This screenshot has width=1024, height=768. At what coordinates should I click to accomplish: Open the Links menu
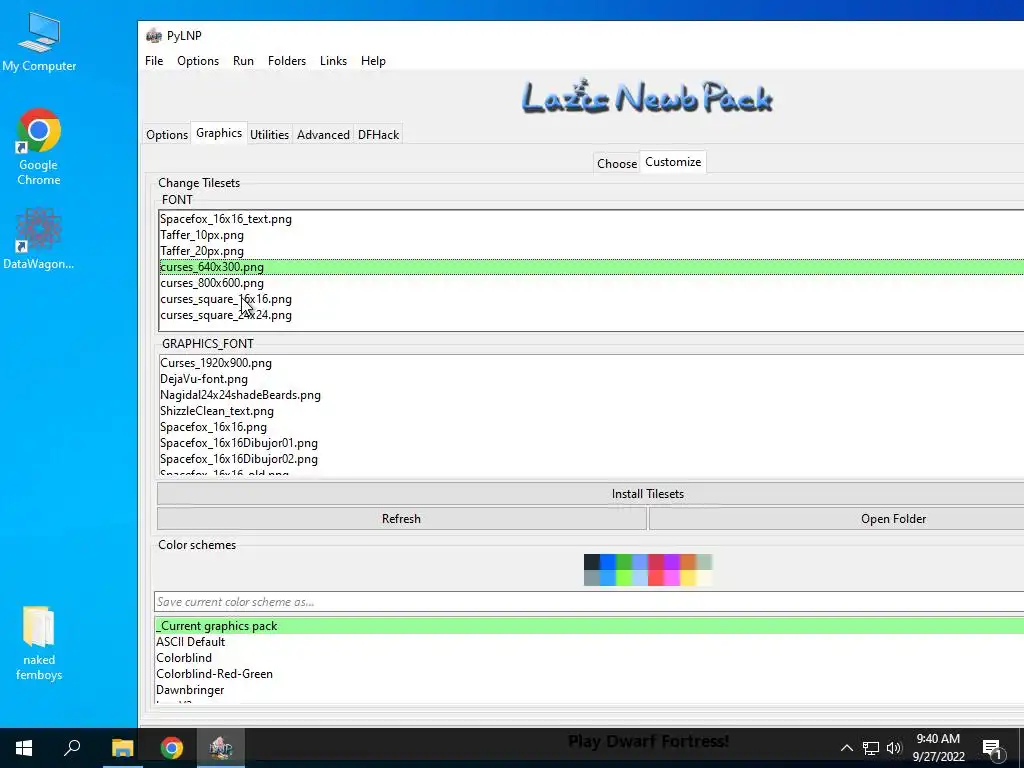click(333, 61)
